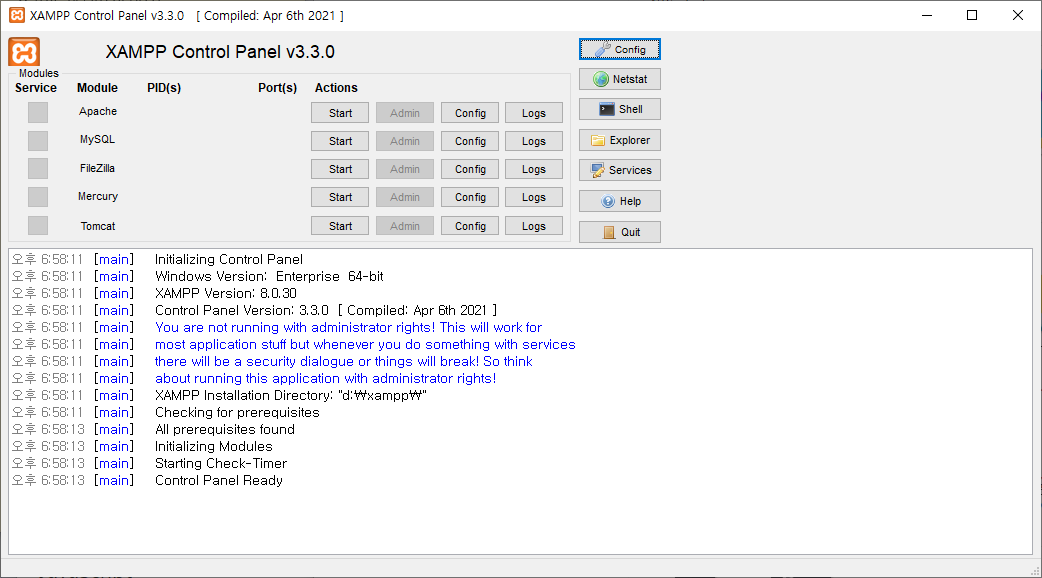
Task: Start the Tomcat module
Action: click(340, 226)
